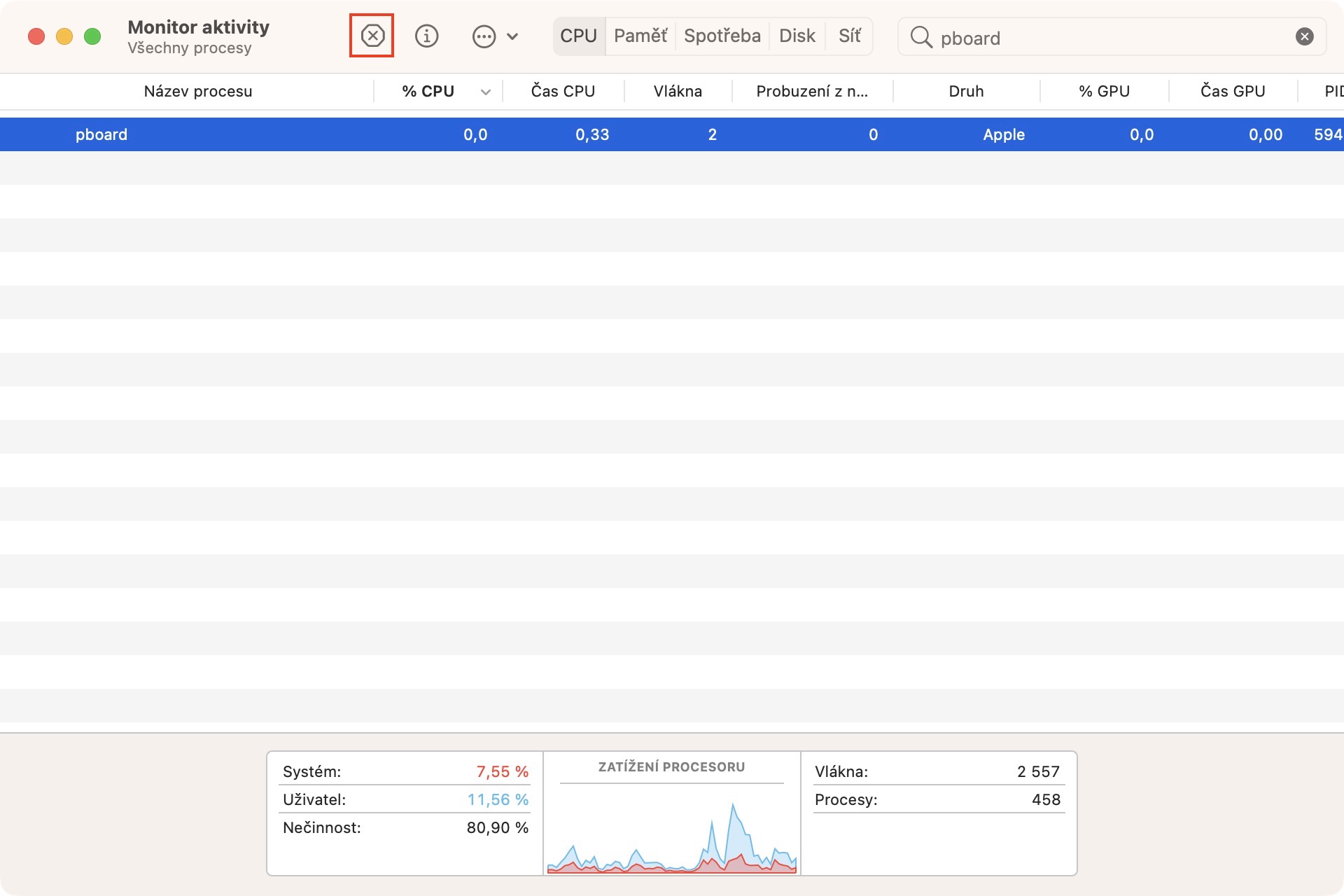Switch to the Paměť tab
The height and width of the screenshot is (896, 1344).
(640, 36)
